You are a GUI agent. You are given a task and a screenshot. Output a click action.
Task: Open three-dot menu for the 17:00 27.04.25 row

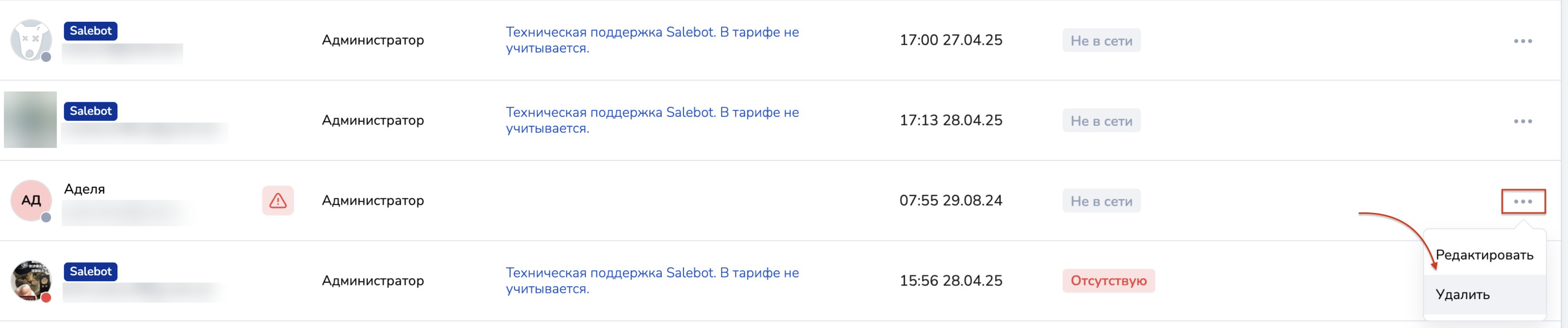tap(1522, 41)
